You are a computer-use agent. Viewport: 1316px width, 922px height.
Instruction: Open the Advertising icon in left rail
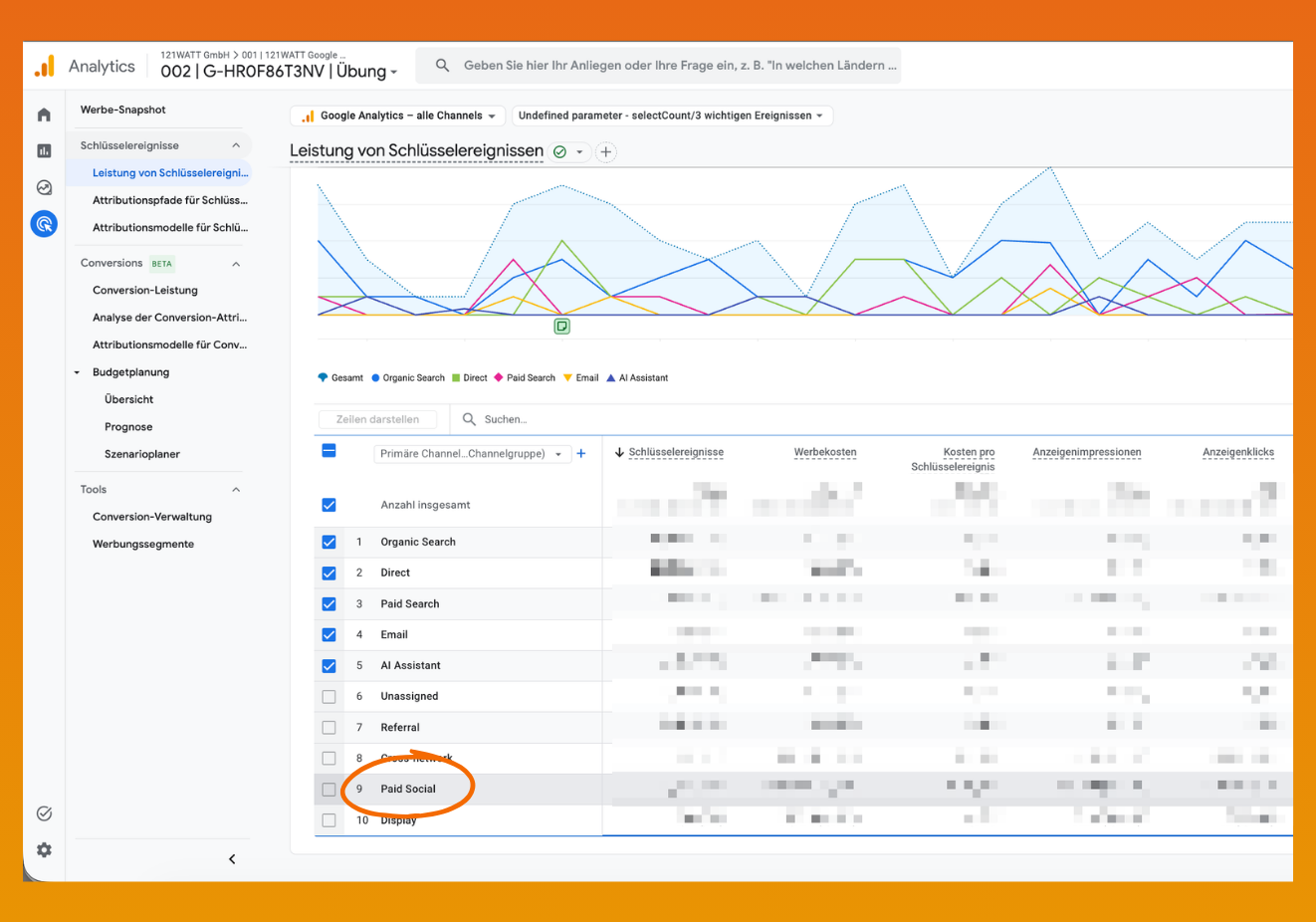pyautogui.click(x=44, y=224)
